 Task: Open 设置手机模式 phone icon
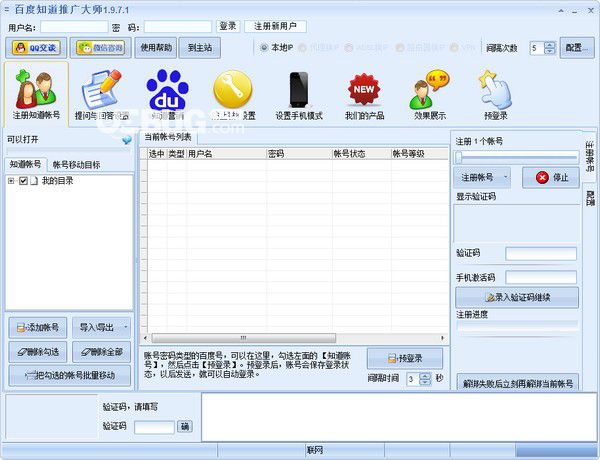click(x=299, y=94)
